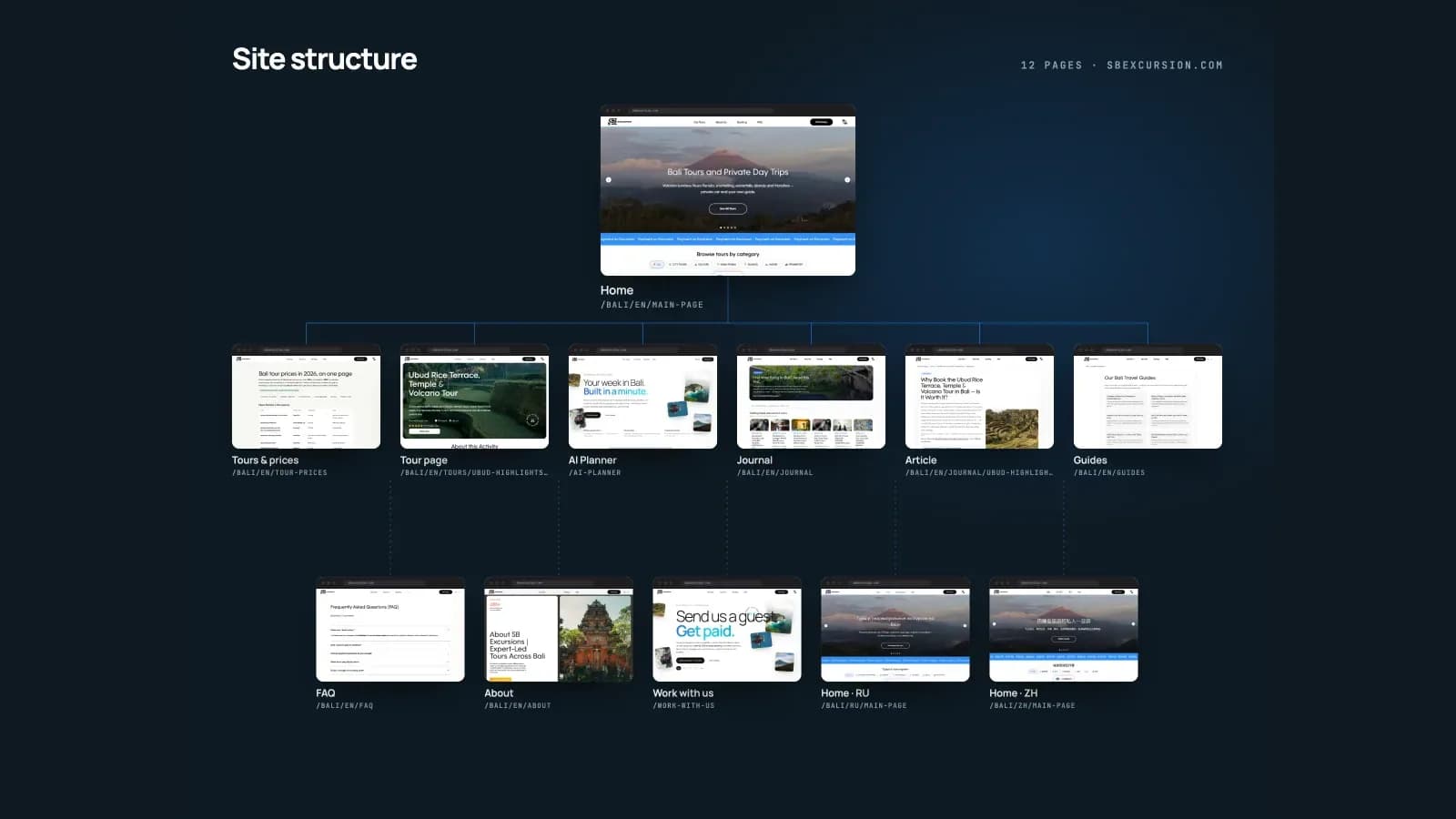Viewport: 1456px width, 819px height.
Task: Click the /BALI/EN/GUIDES path text
Action: (x=1109, y=473)
